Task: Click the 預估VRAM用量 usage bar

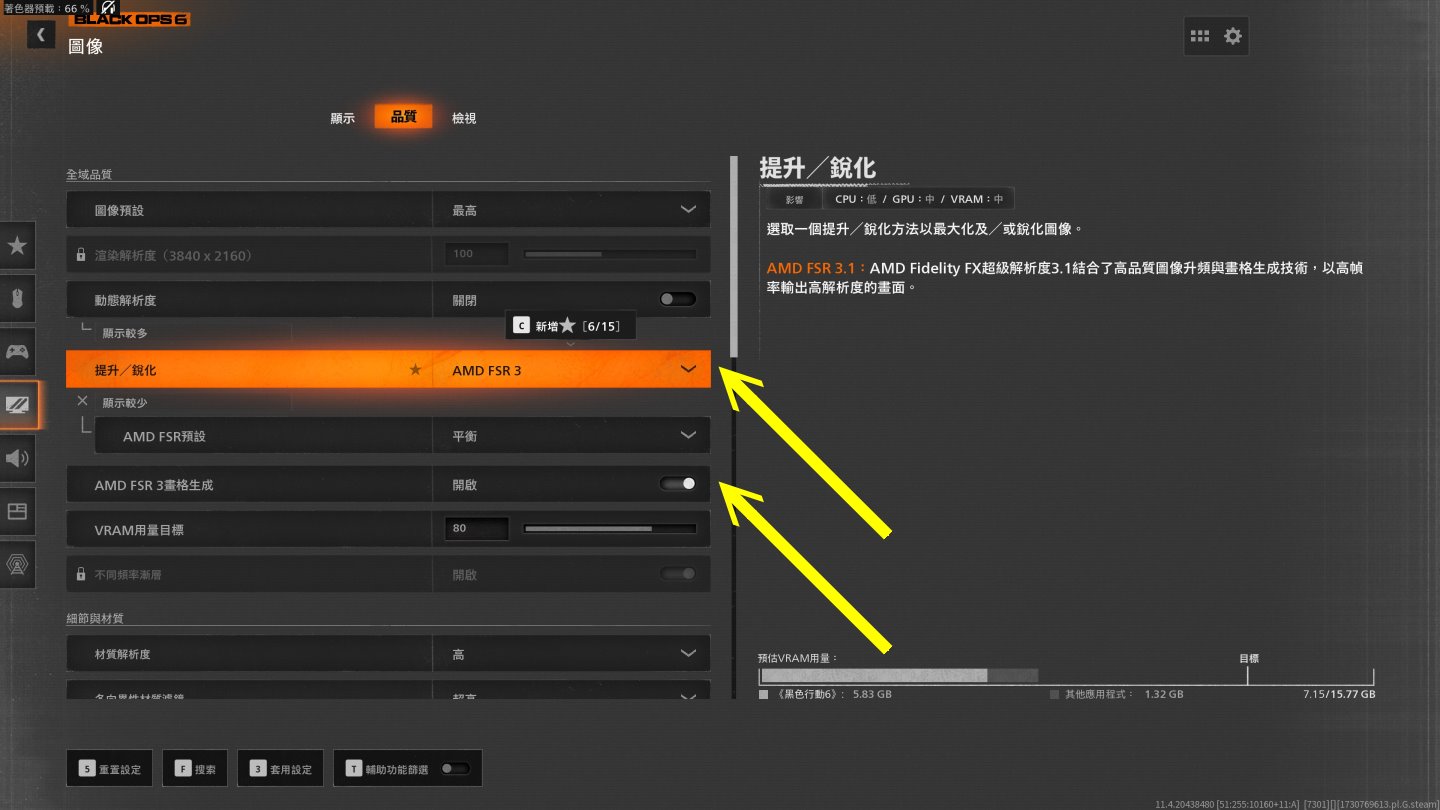Action: click(1067, 676)
